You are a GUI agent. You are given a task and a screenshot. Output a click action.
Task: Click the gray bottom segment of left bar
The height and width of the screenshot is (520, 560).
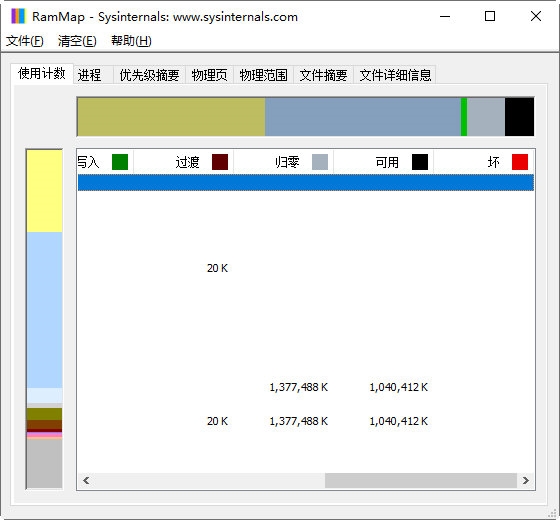[44, 464]
